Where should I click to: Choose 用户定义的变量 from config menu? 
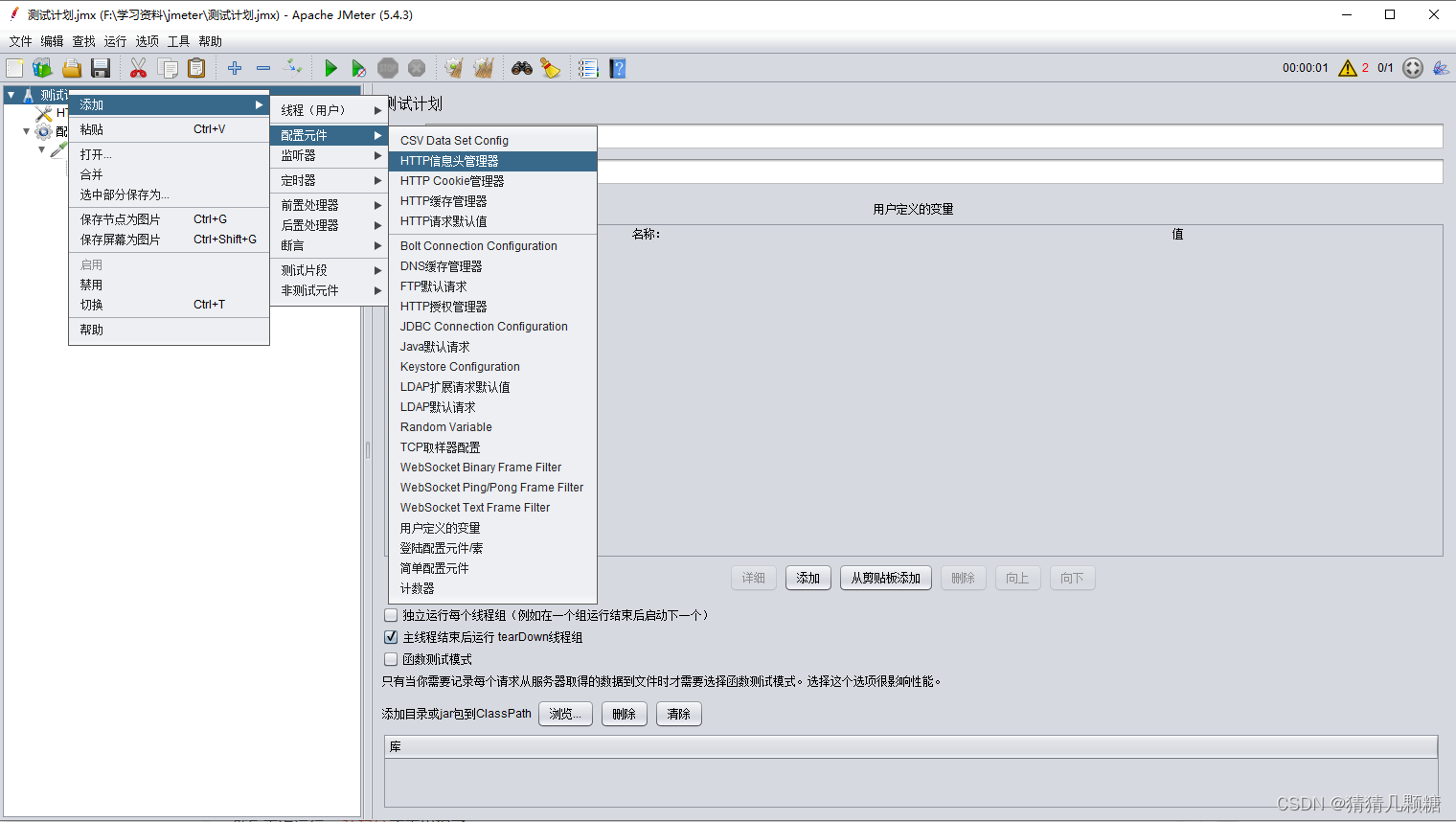(492, 528)
